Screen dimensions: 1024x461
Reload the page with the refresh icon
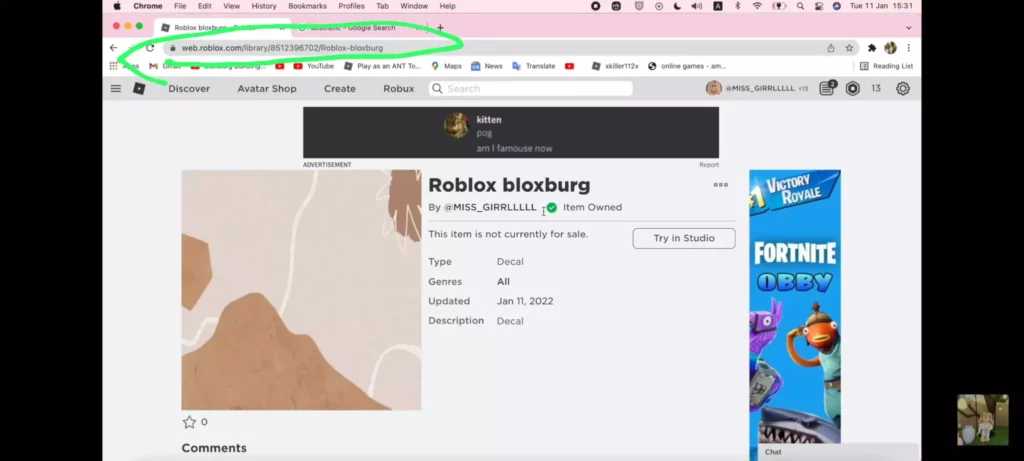click(150, 48)
